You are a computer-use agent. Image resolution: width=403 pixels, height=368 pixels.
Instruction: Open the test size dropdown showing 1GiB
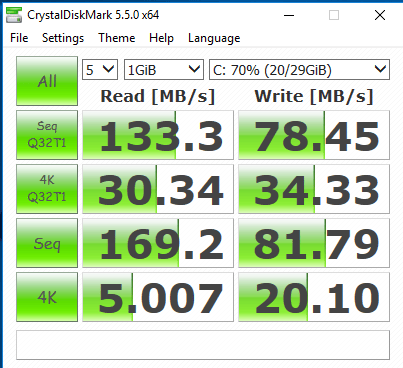click(x=164, y=70)
